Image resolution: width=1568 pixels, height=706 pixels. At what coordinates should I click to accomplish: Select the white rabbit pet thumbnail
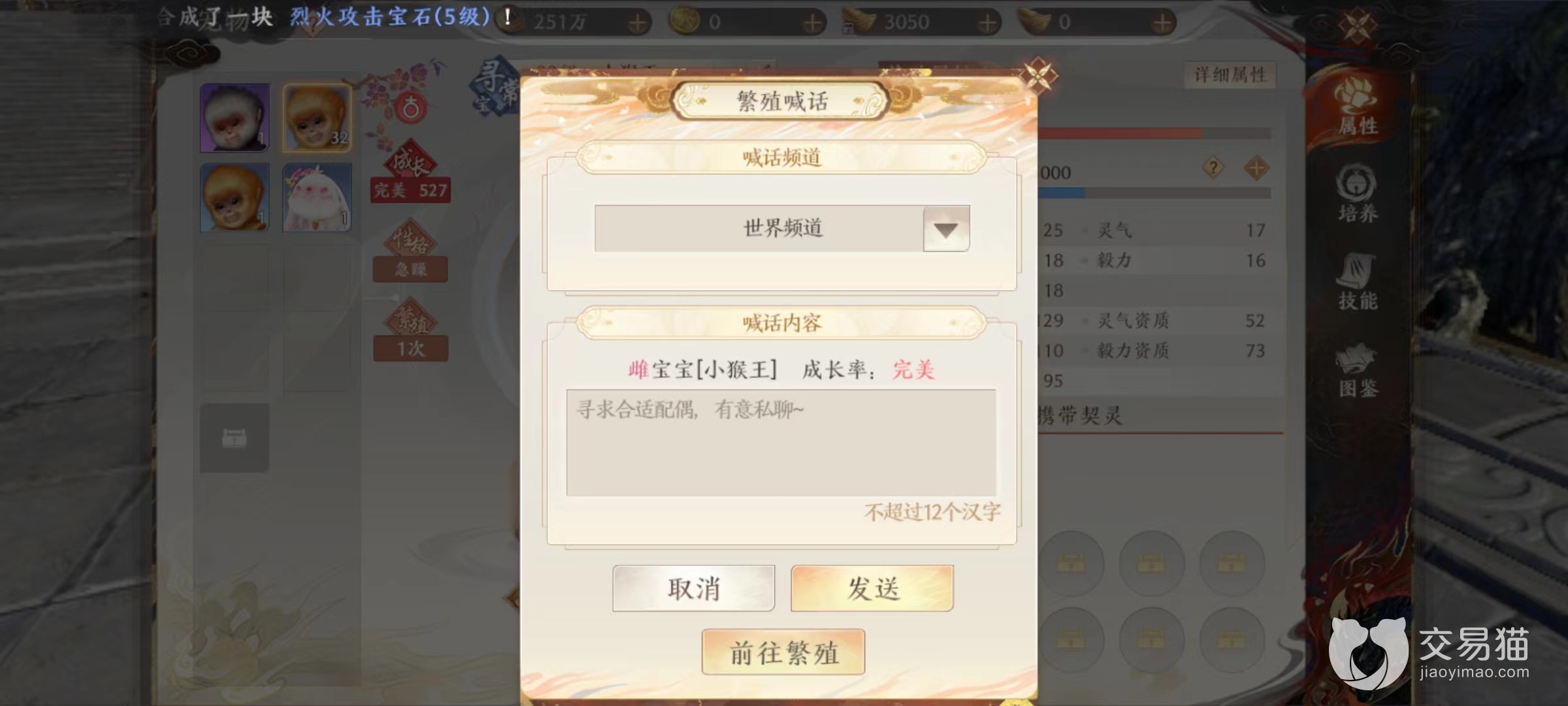(x=317, y=197)
